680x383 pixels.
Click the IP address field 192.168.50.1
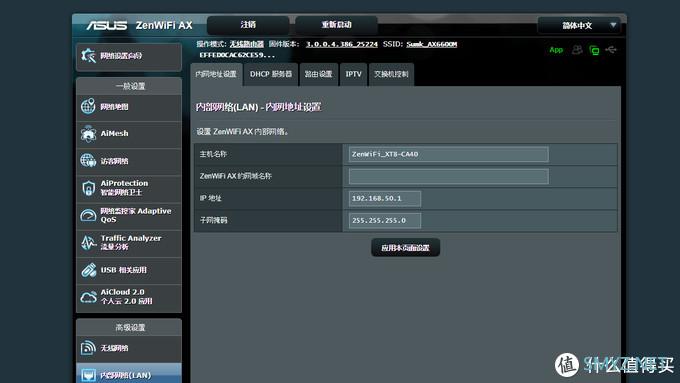(x=385, y=199)
